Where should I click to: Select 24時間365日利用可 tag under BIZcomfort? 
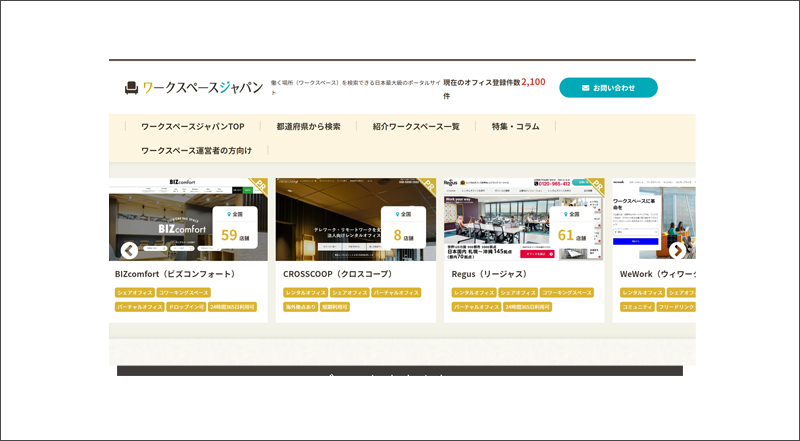click(232, 307)
